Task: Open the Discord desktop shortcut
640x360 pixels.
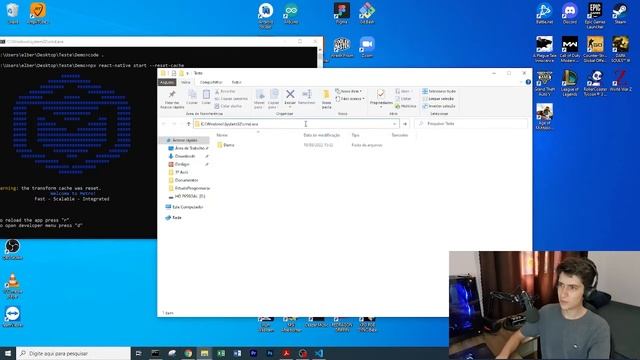Action: pyautogui.click(x=569, y=13)
